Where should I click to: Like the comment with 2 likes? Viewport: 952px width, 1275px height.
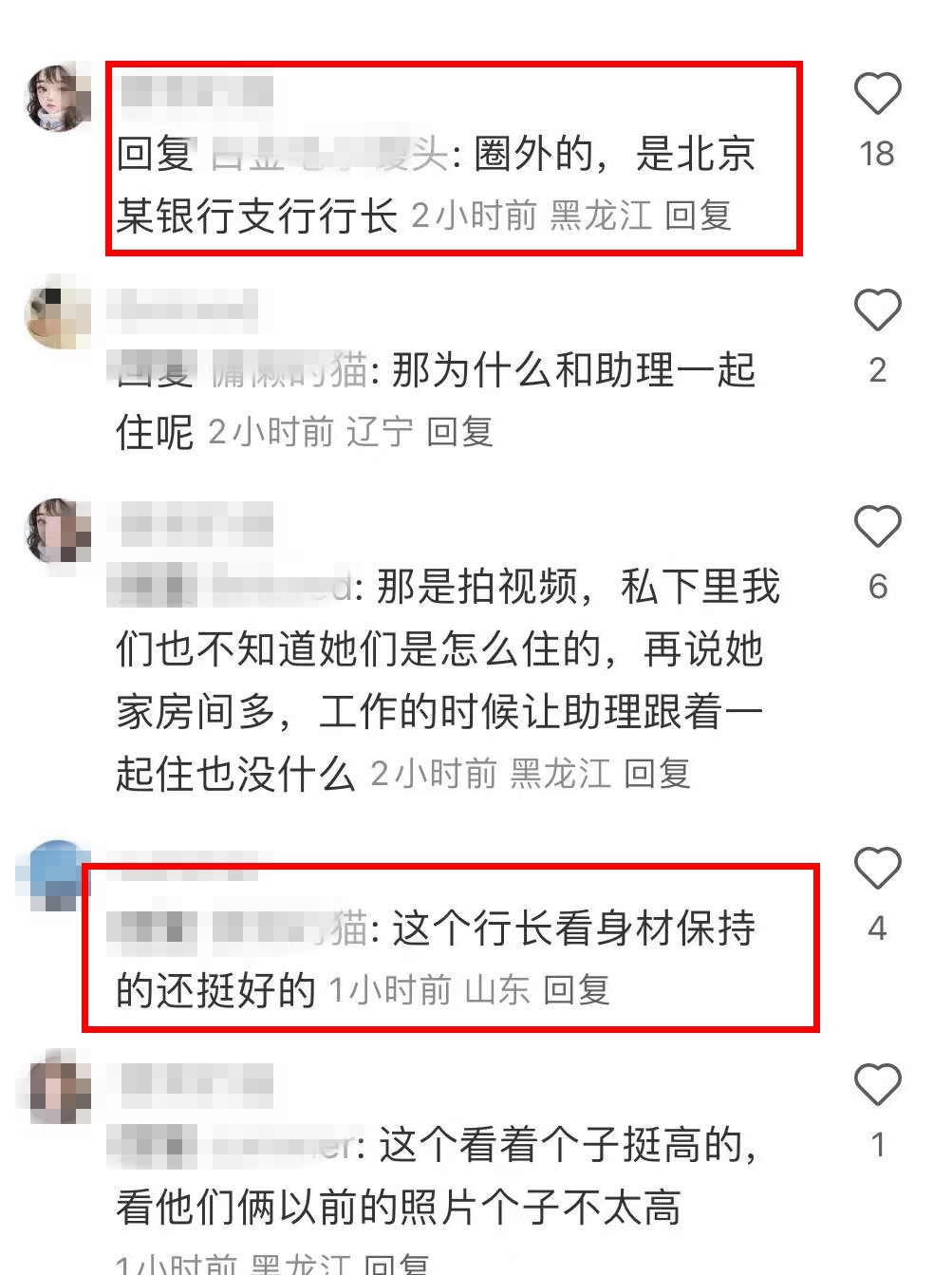[877, 310]
